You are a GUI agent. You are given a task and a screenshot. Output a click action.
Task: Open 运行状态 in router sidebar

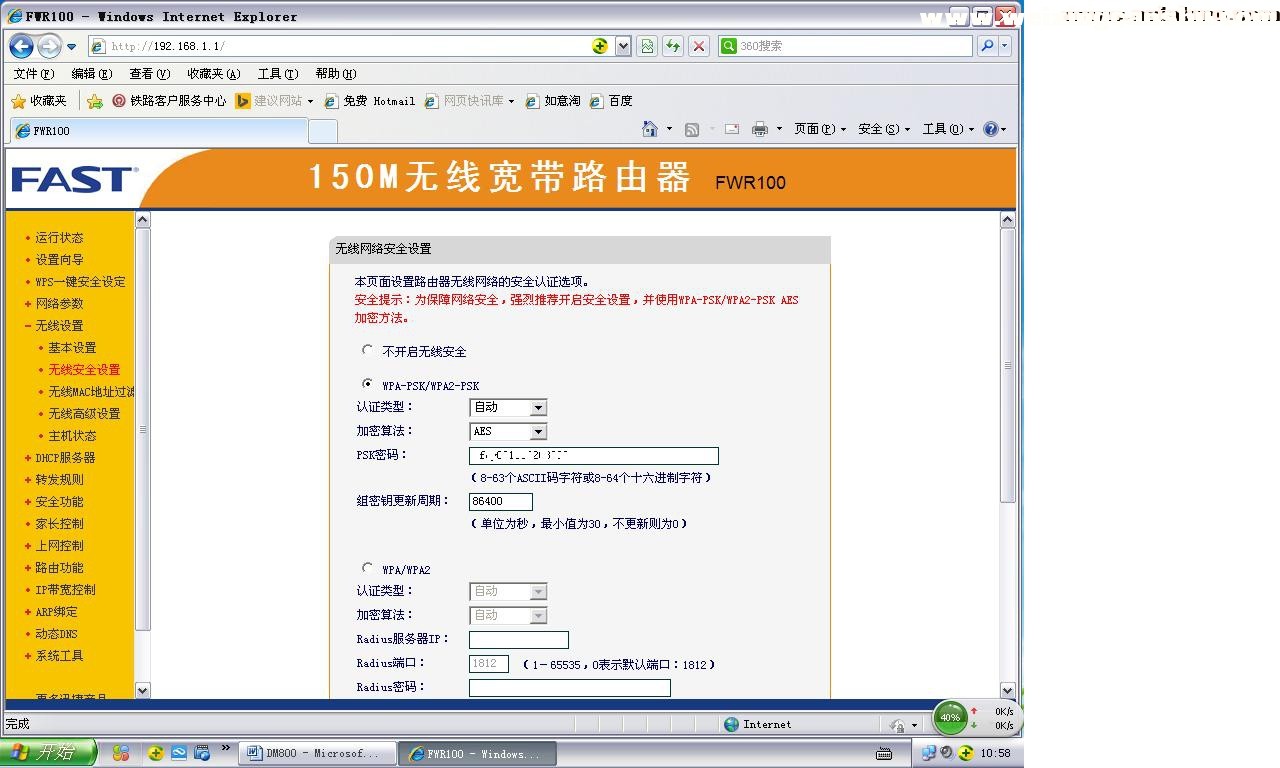click(59, 238)
